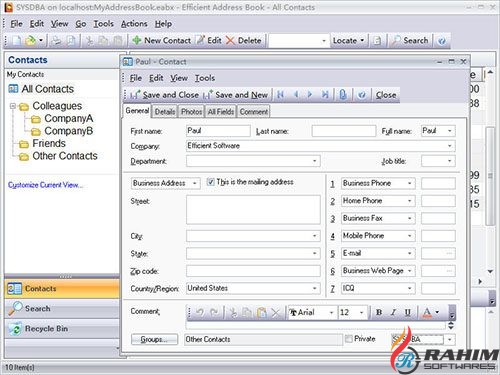Click the Groups... button
The height and width of the screenshot is (375, 500).
(154, 339)
